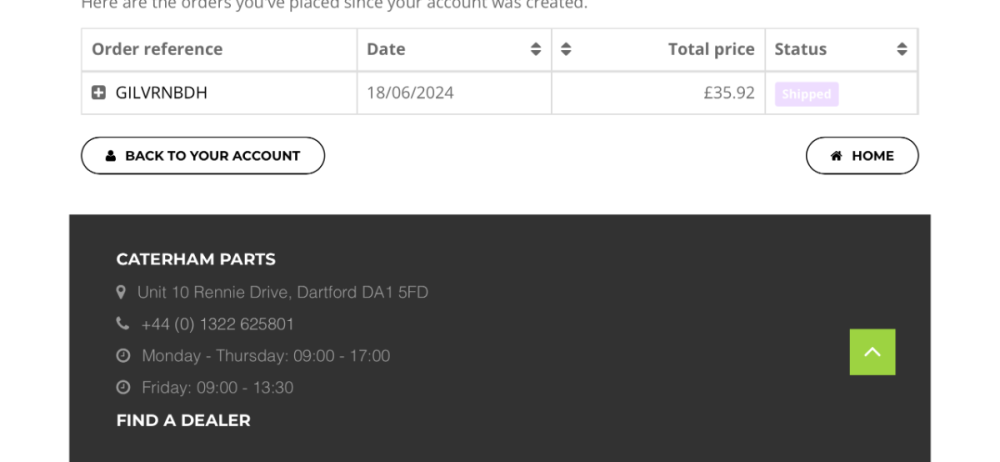Click the clock icon beside Monday - Thursday hours
Screen dimensions: 1000x462
coord(123,356)
